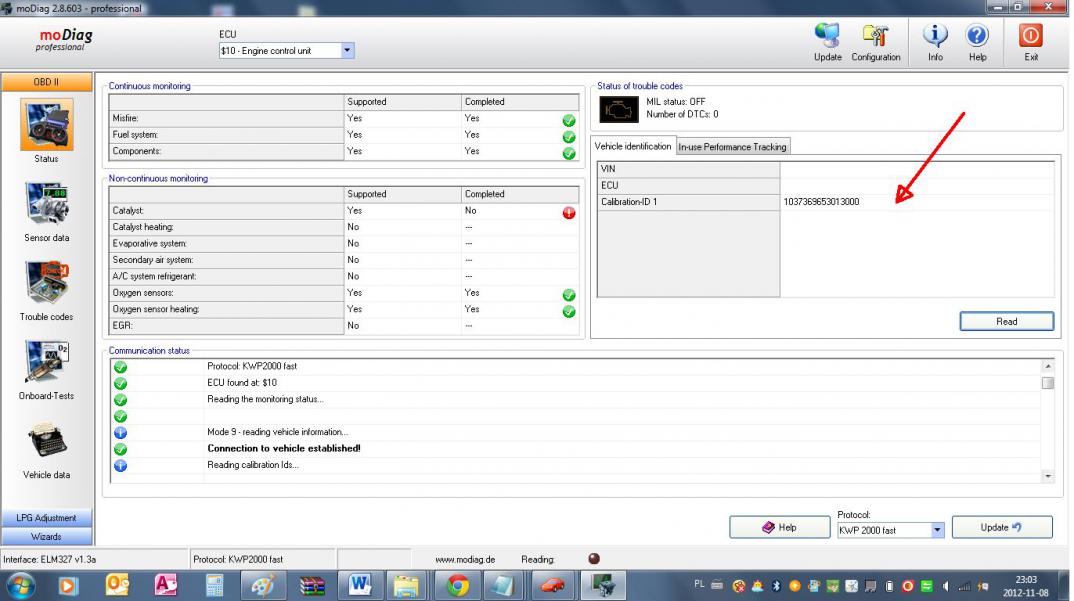Click the blue info icon beside Mode 9 message

pos(121,432)
